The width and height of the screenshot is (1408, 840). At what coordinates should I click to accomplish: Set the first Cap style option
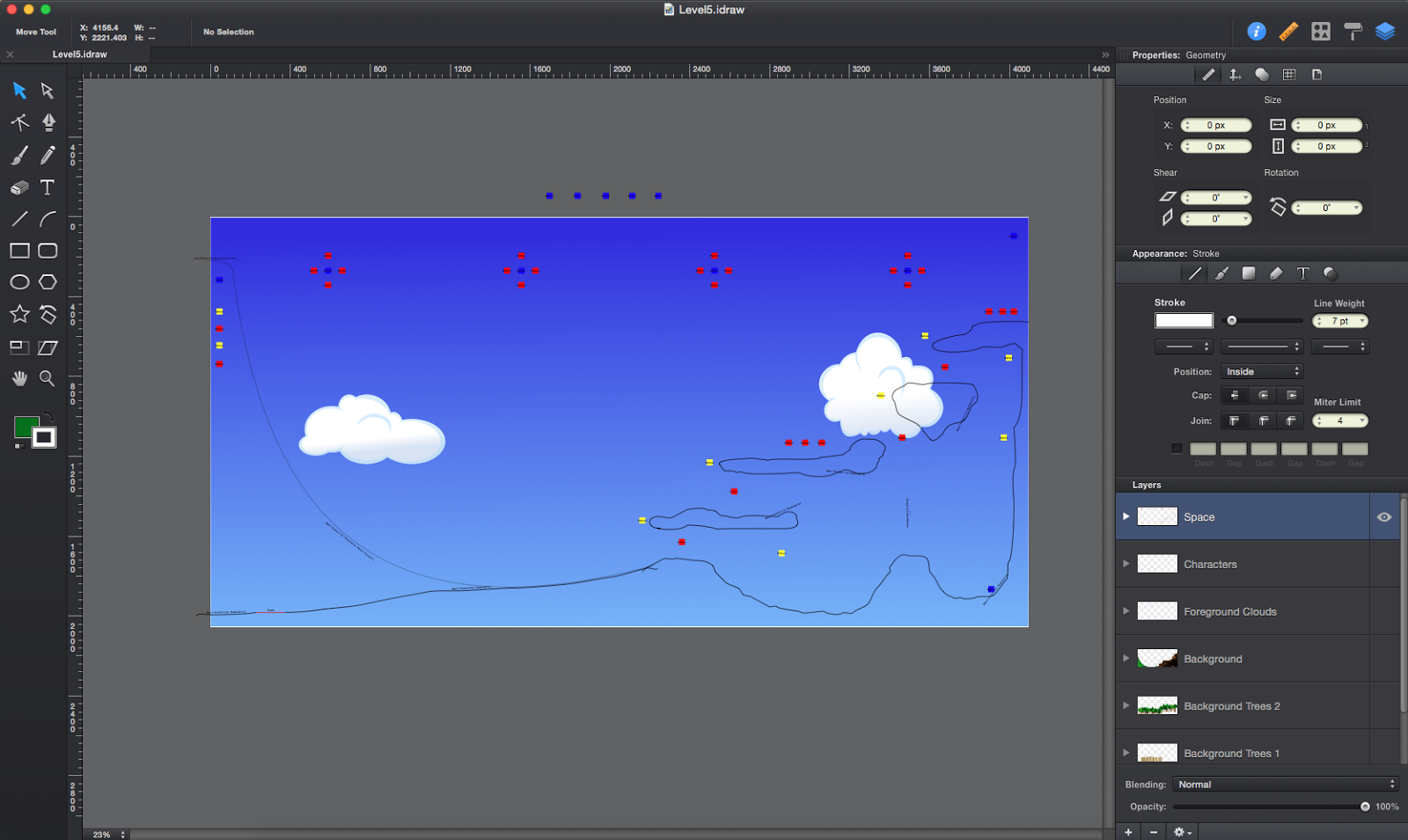[x=1235, y=396]
